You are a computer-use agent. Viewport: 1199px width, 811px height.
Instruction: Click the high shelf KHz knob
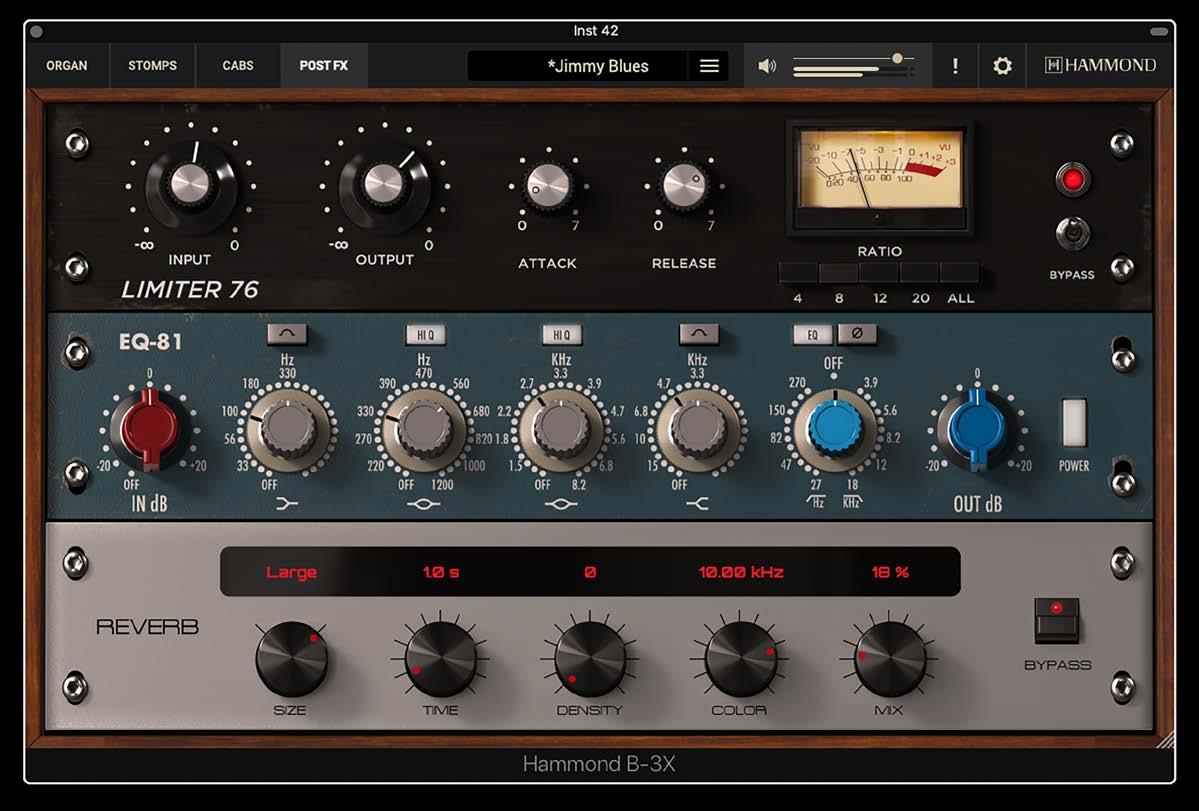(x=697, y=430)
